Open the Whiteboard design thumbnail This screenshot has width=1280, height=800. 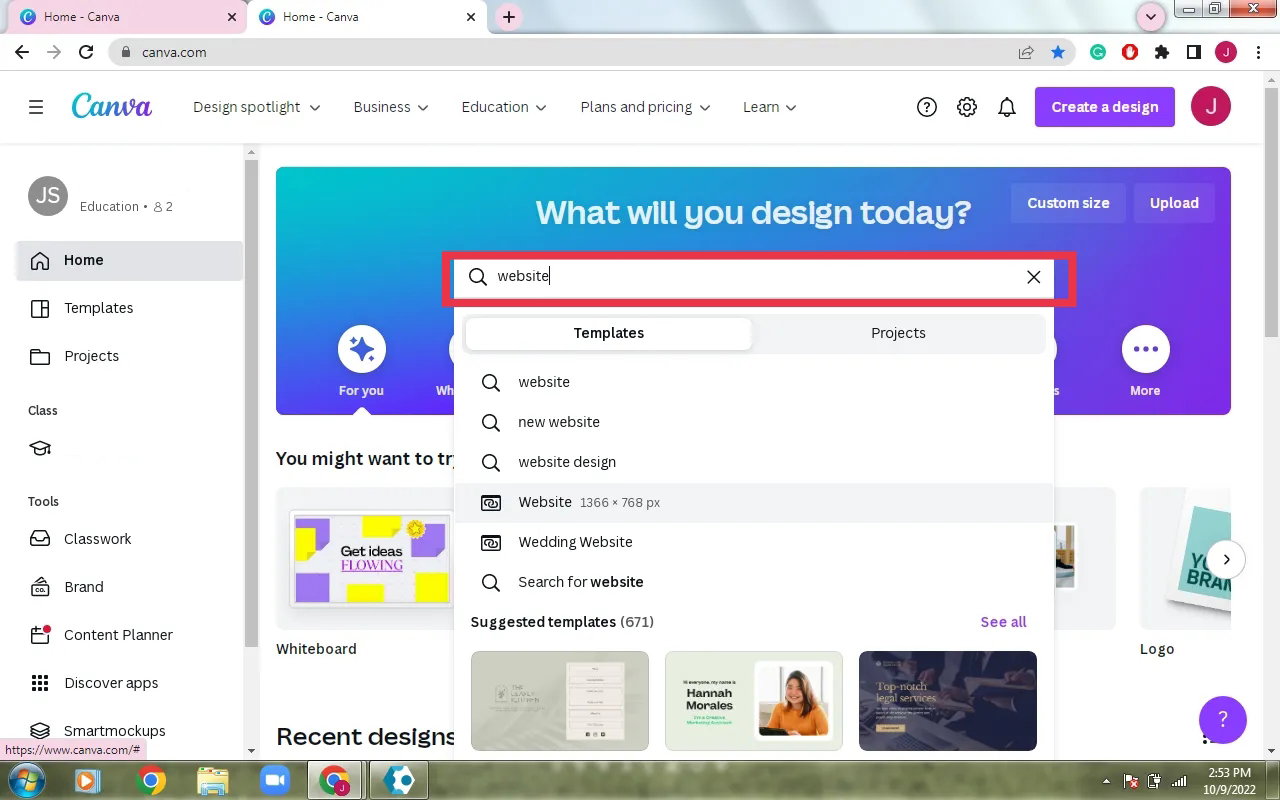(365, 559)
